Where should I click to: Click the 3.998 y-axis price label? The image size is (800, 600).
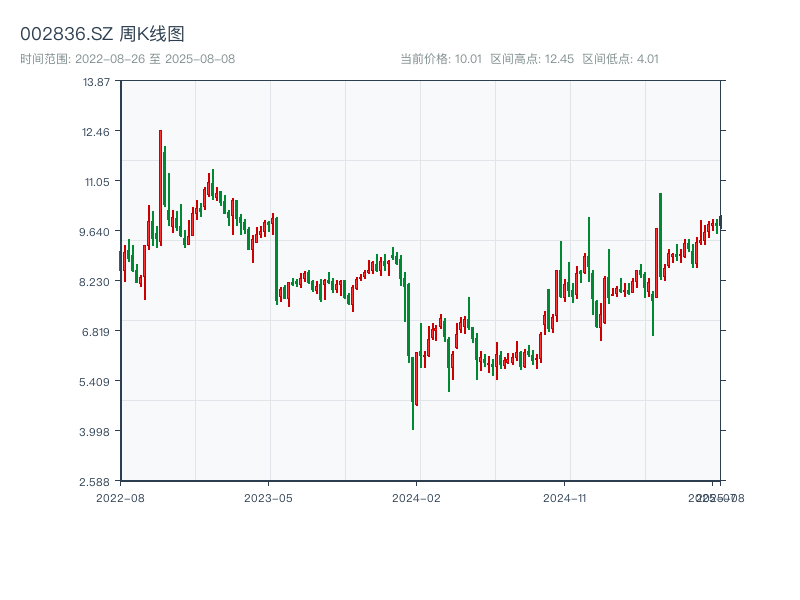click(x=97, y=432)
